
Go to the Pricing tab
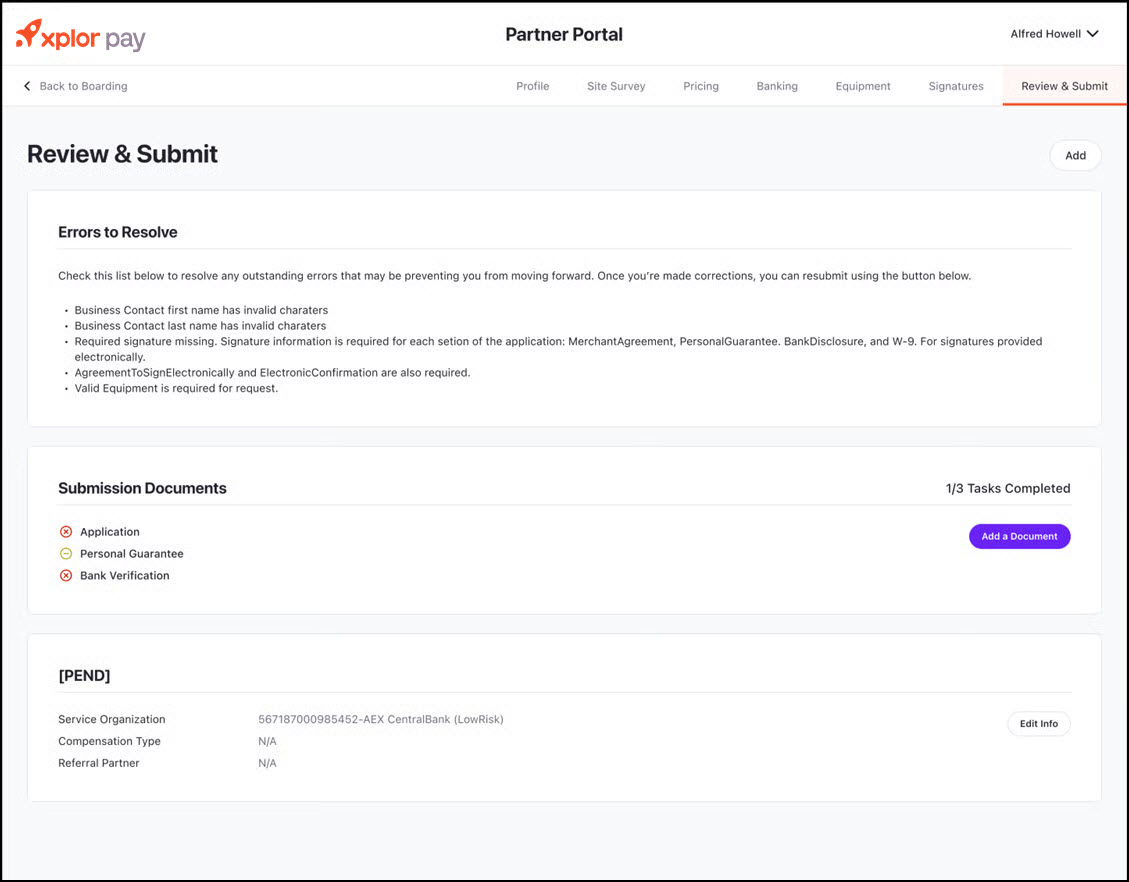click(x=701, y=86)
